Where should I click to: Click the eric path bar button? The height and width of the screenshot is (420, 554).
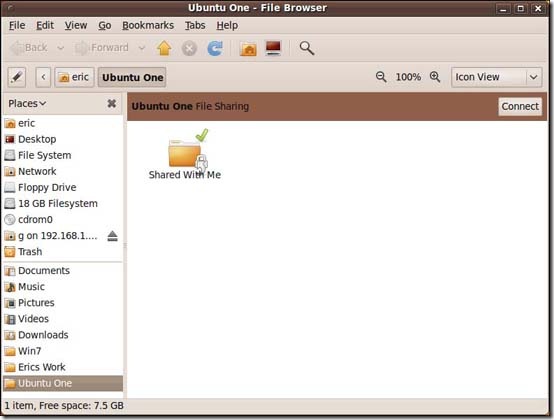click(74, 77)
